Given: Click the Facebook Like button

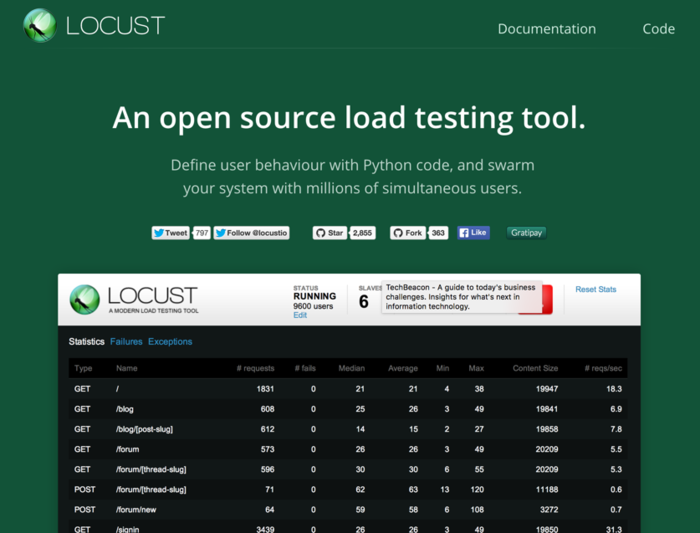Looking at the screenshot, I should click(473, 233).
